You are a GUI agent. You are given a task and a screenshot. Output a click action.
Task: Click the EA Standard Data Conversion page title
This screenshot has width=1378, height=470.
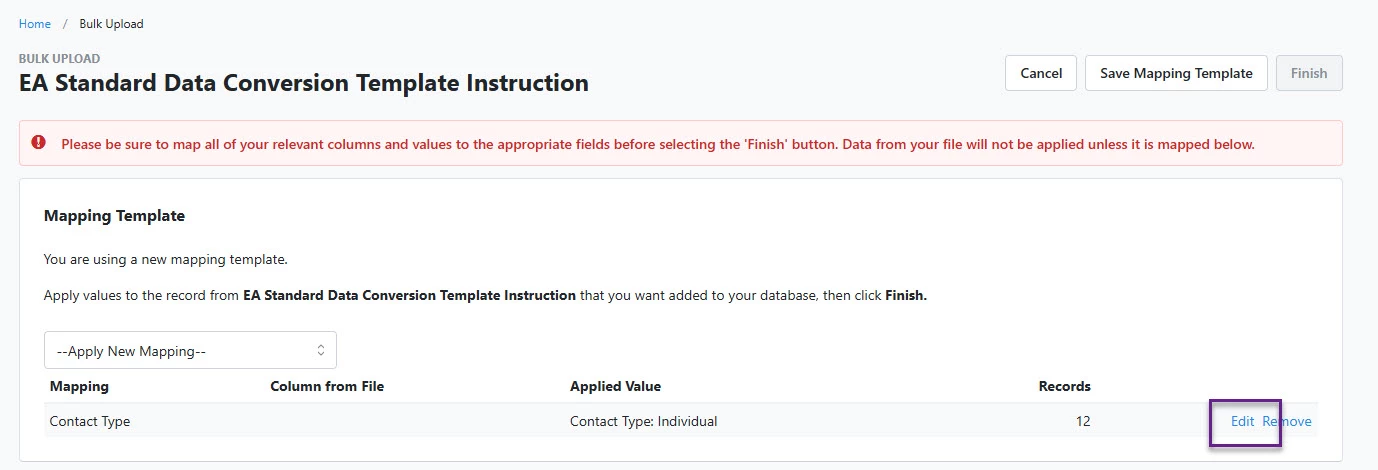click(304, 83)
